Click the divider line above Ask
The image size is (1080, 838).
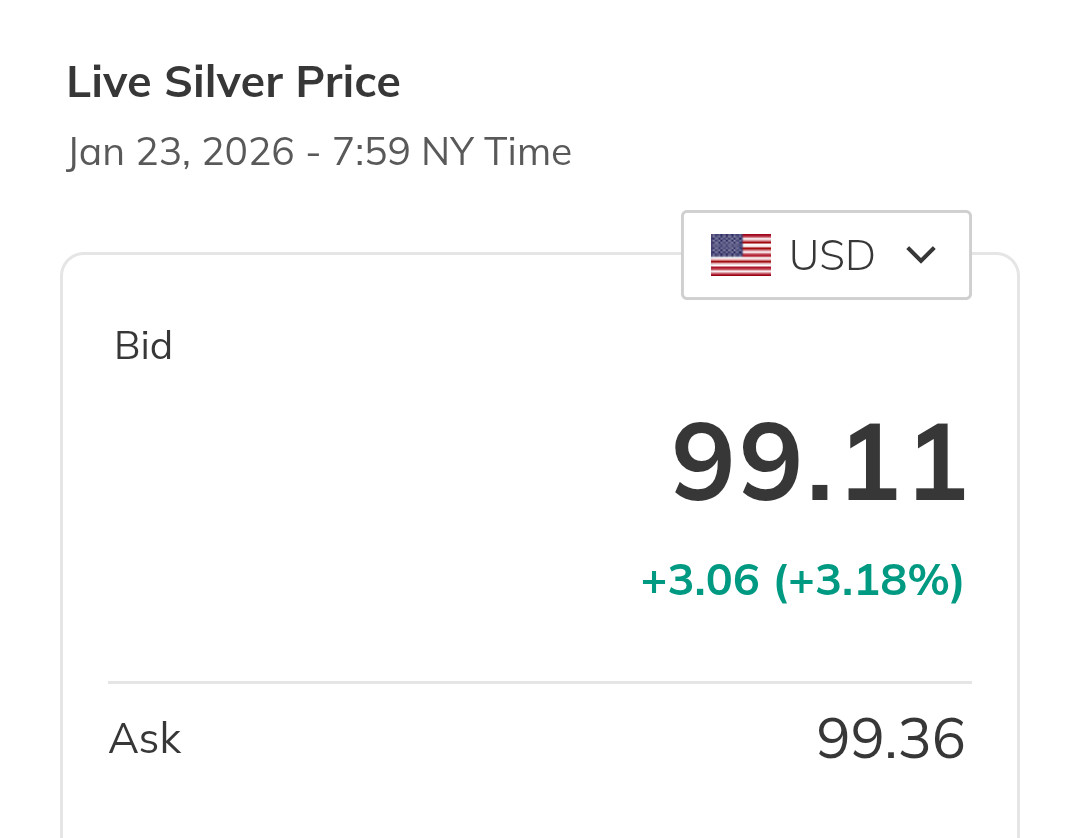pyautogui.click(x=540, y=683)
